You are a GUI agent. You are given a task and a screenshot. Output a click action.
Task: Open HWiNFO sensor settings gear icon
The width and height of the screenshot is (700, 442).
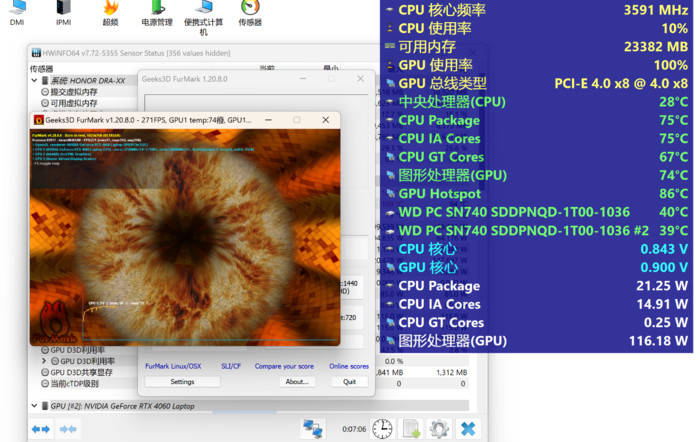(x=439, y=429)
